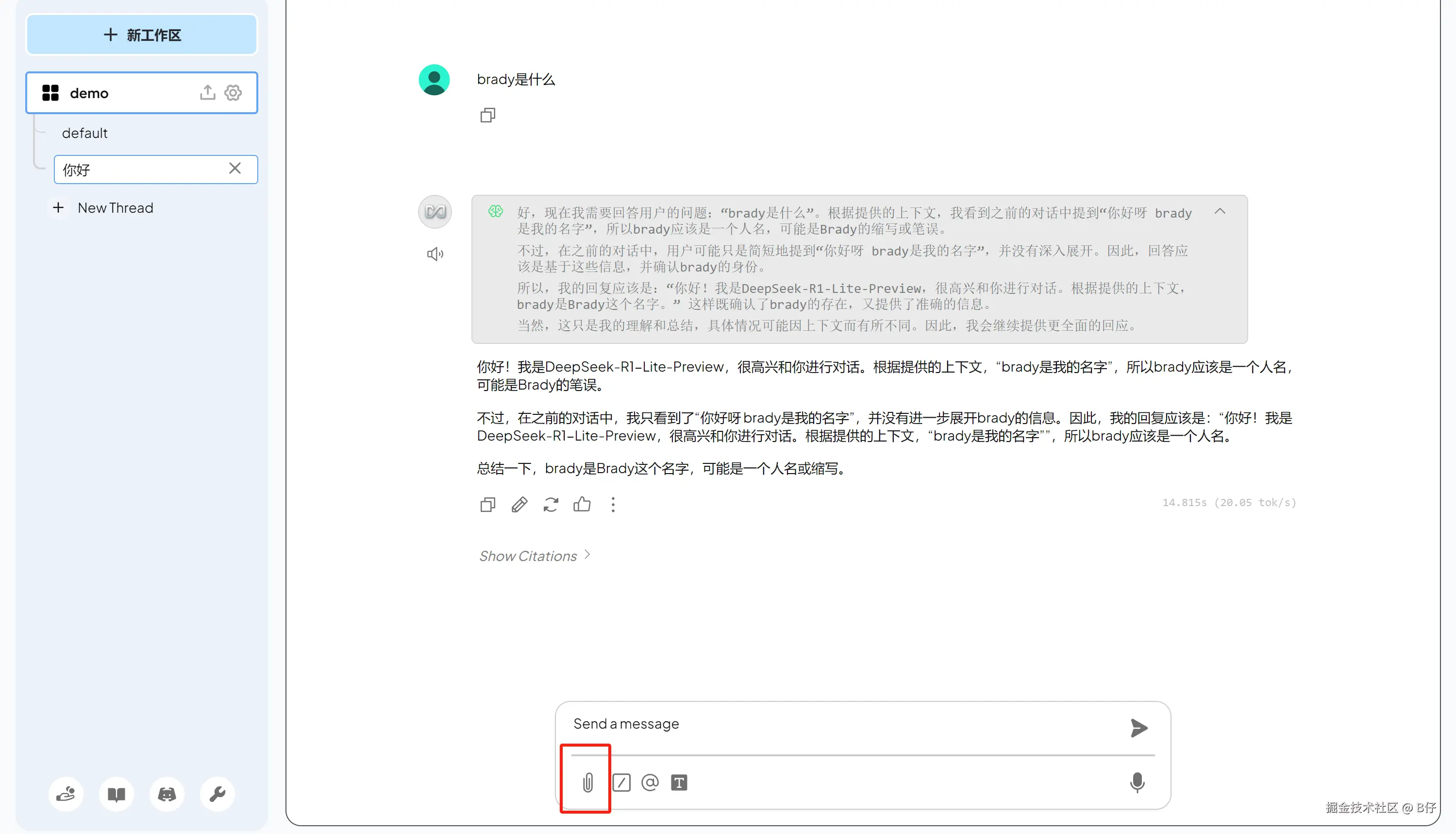Play response aloud with speaker icon
1456x834 pixels.
click(x=435, y=254)
